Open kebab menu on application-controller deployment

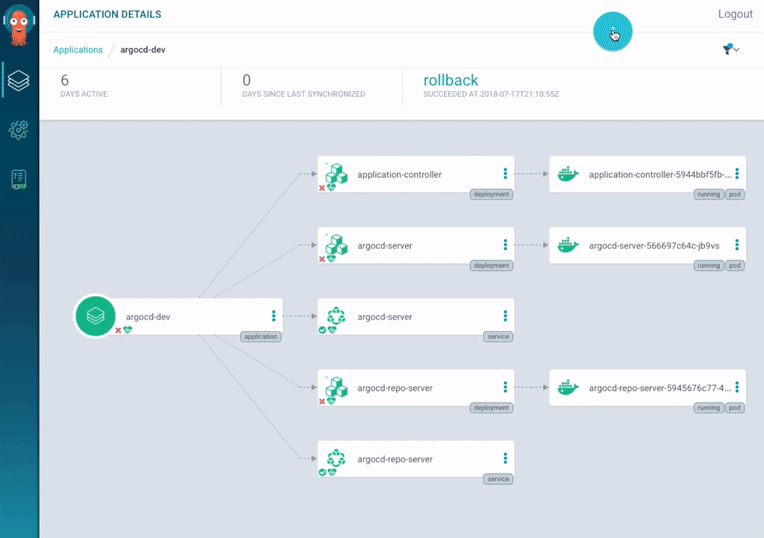pos(505,174)
